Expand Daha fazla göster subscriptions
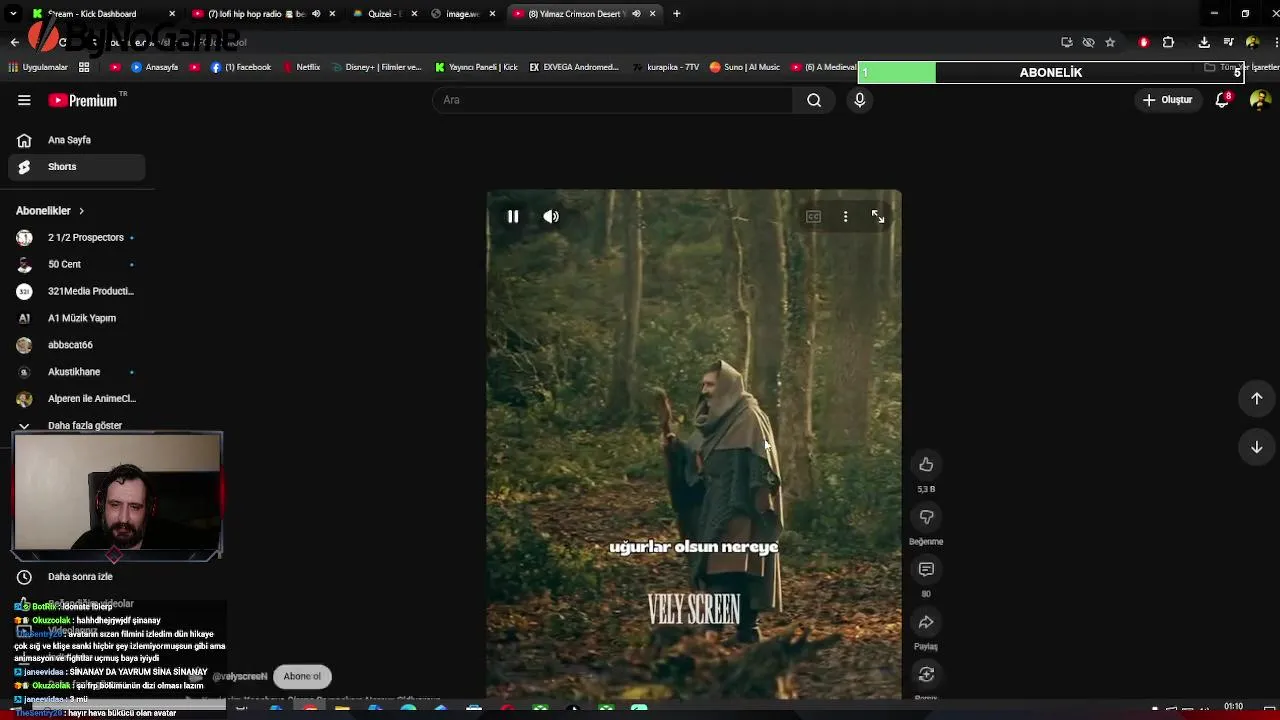The width and height of the screenshot is (1280, 720). 76,425
